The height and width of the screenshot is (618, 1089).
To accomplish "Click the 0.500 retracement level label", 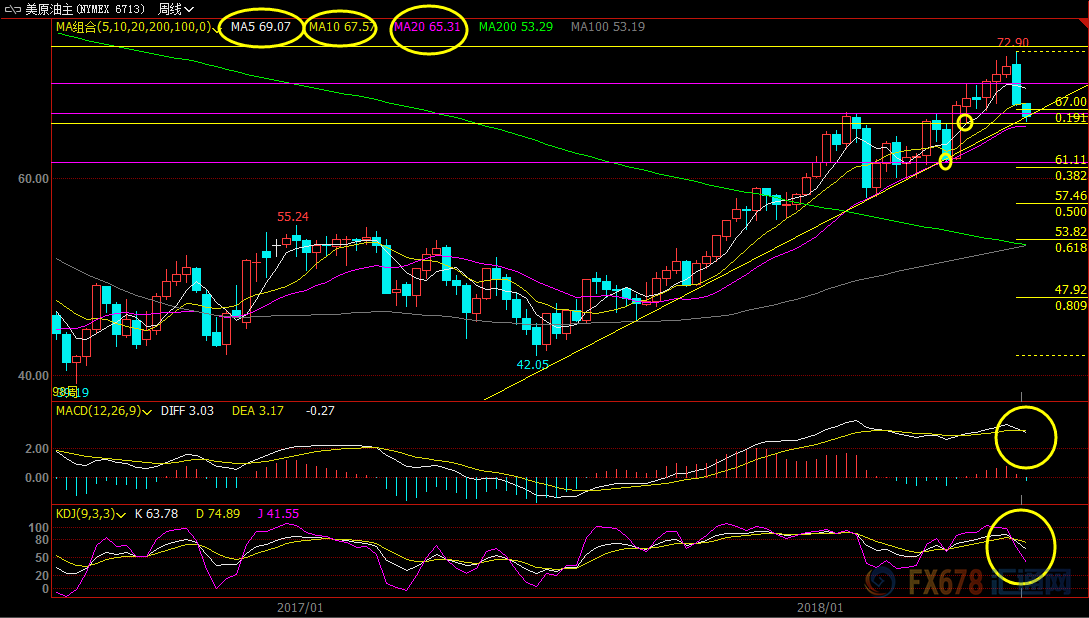I will point(1070,212).
